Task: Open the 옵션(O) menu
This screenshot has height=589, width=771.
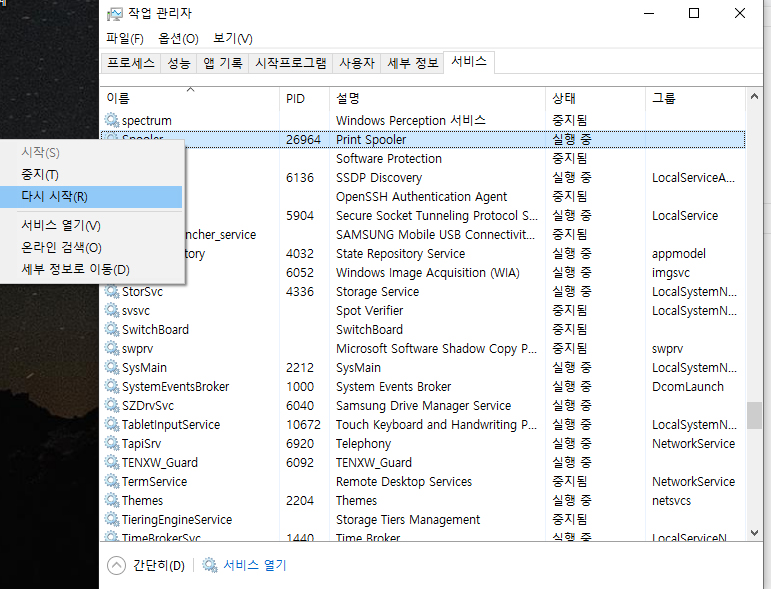Action: coord(178,38)
